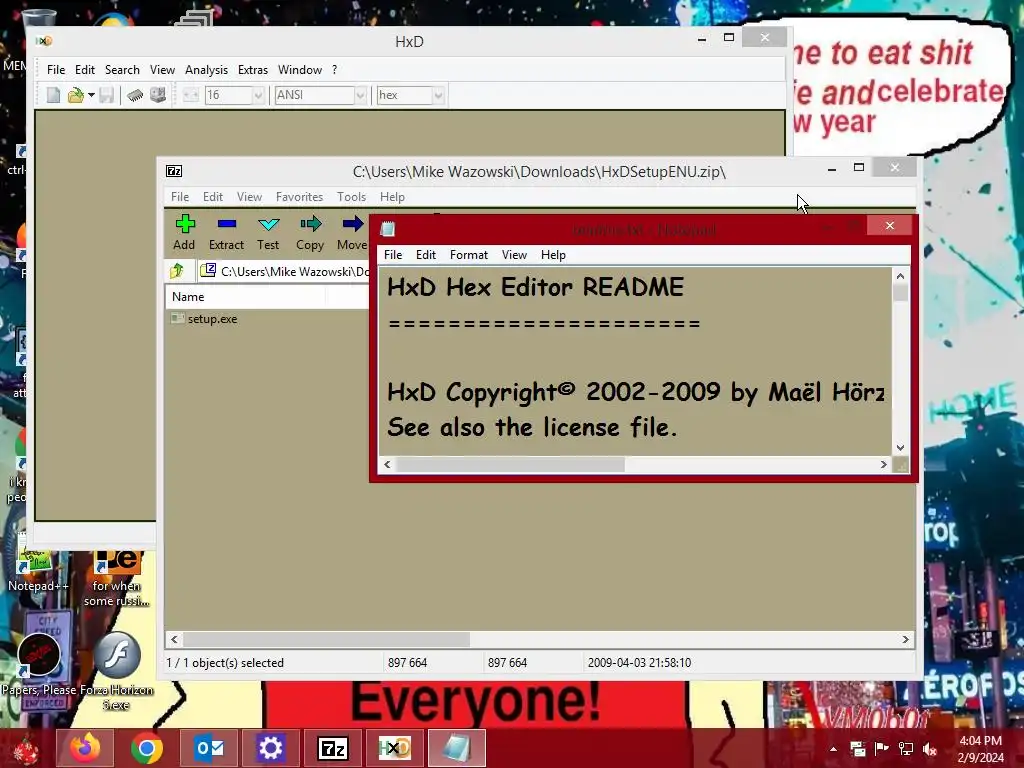The height and width of the screenshot is (768, 1024).
Task: Click the Move button in 7-Zip toolbar
Action: click(x=352, y=232)
